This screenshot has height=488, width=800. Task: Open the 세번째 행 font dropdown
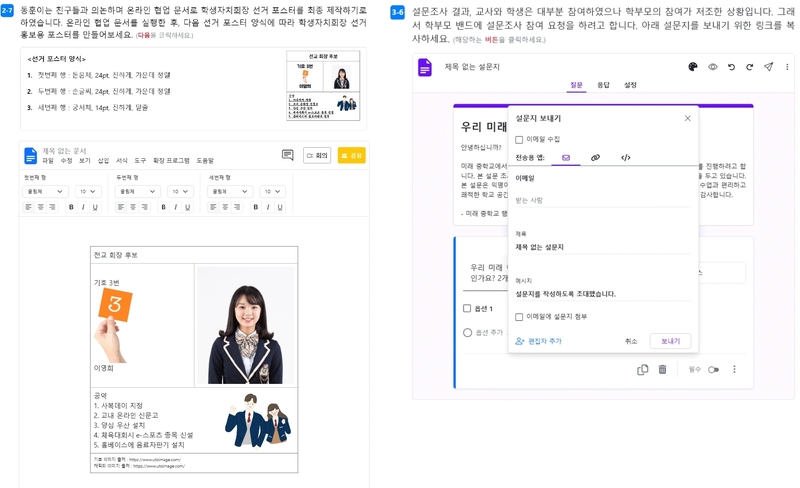pyautogui.click(x=230, y=191)
